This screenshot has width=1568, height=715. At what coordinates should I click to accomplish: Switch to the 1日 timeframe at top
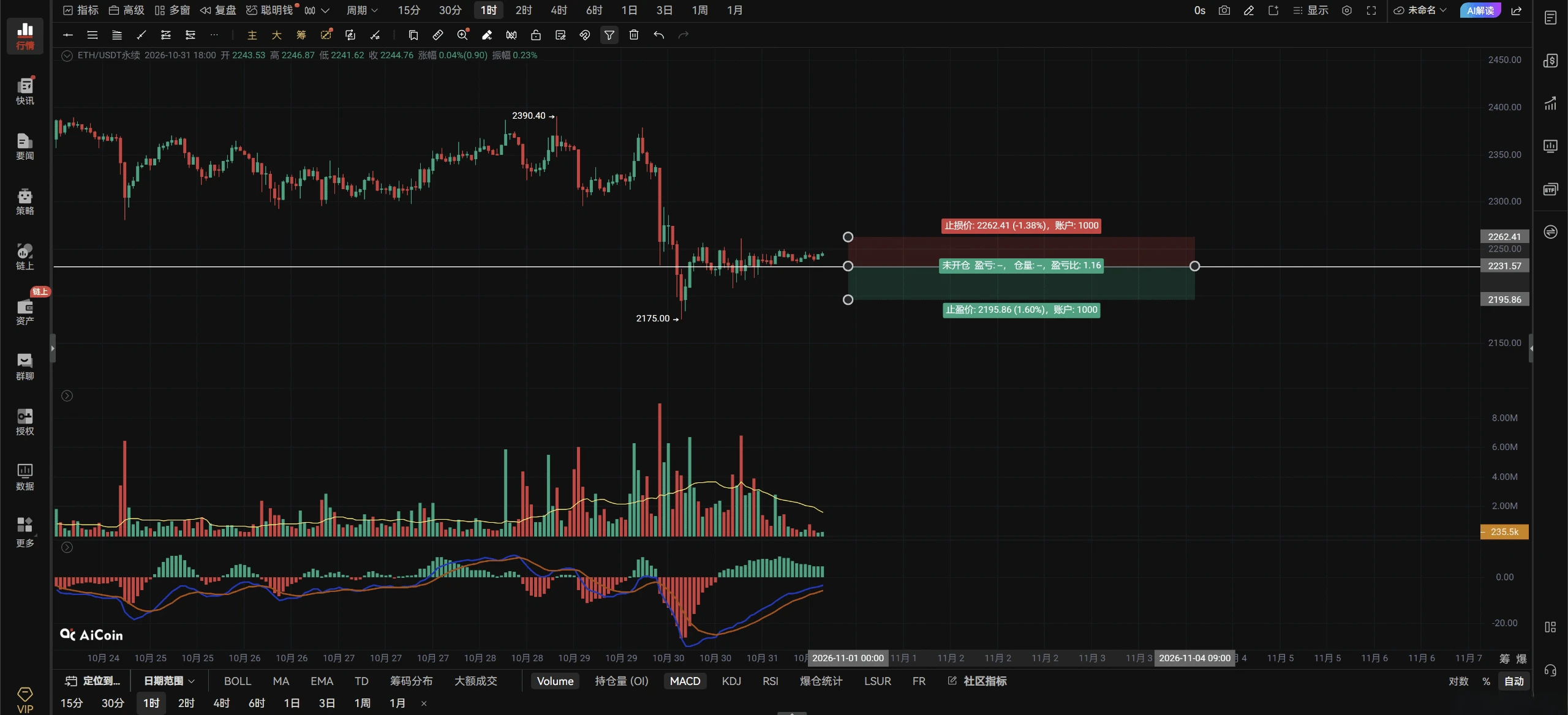629,10
